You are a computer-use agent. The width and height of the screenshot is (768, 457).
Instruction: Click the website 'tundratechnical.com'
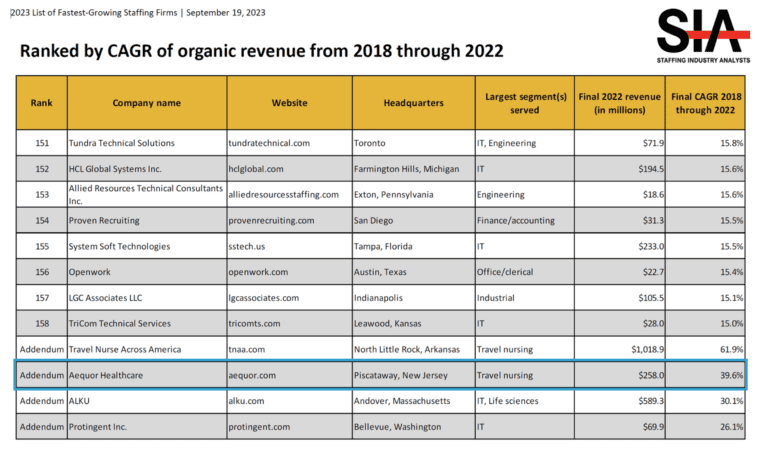(x=269, y=143)
